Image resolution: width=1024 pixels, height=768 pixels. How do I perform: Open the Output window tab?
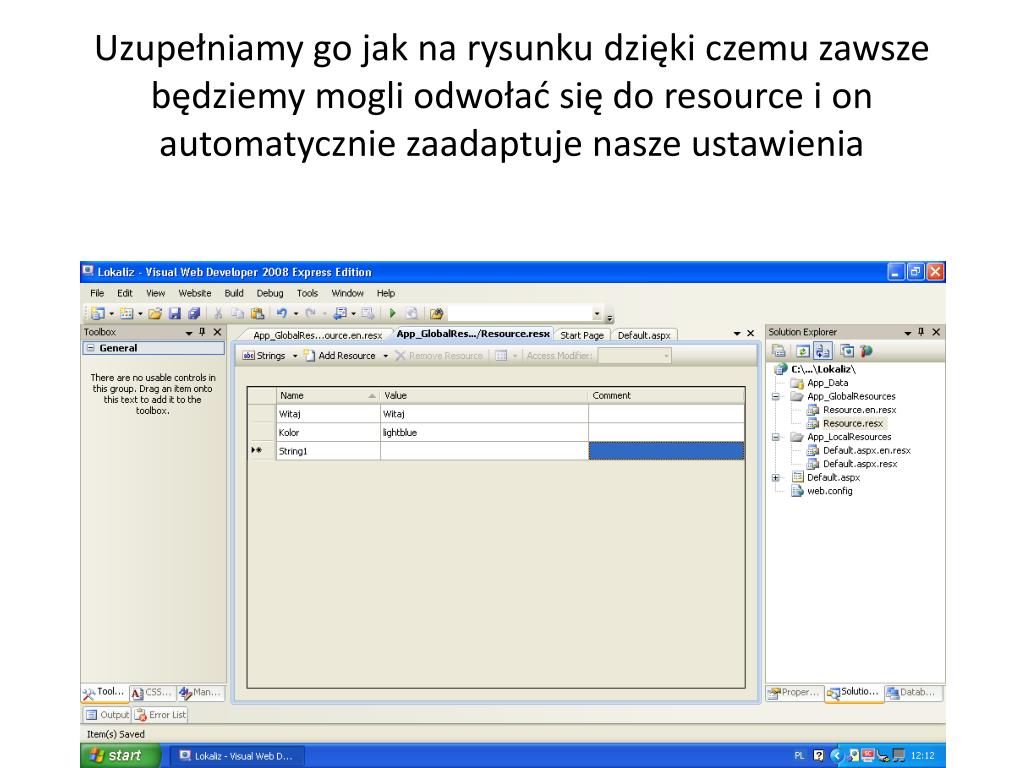(x=108, y=714)
